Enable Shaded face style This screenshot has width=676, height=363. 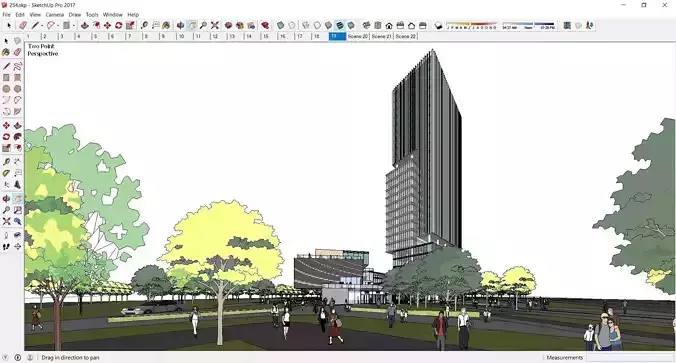pyautogui.click(x=329, y=26)
